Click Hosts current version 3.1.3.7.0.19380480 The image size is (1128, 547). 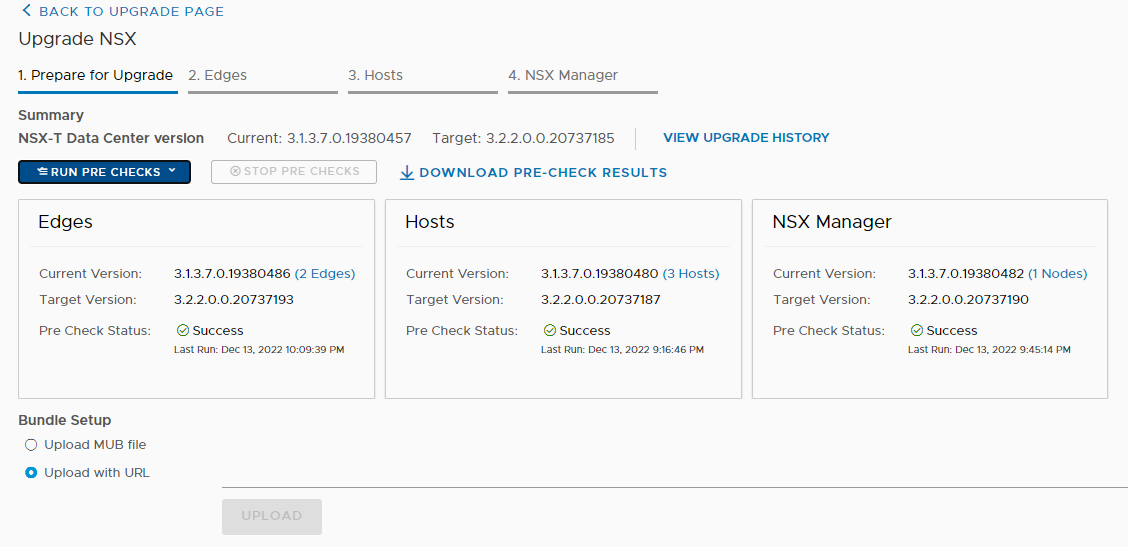(x=600, y=274)
